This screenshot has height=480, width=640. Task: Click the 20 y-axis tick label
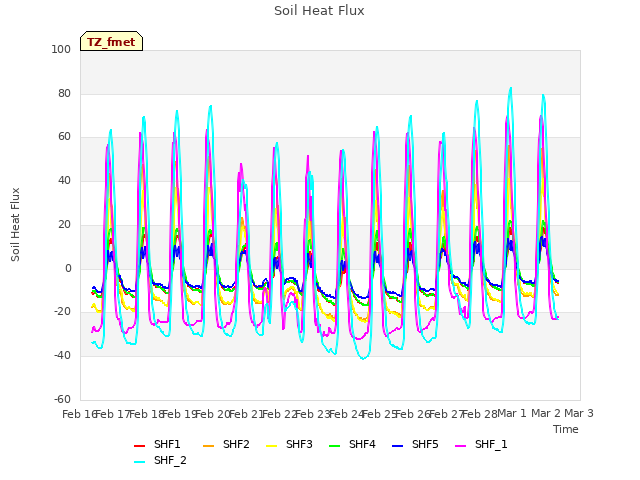64,224
